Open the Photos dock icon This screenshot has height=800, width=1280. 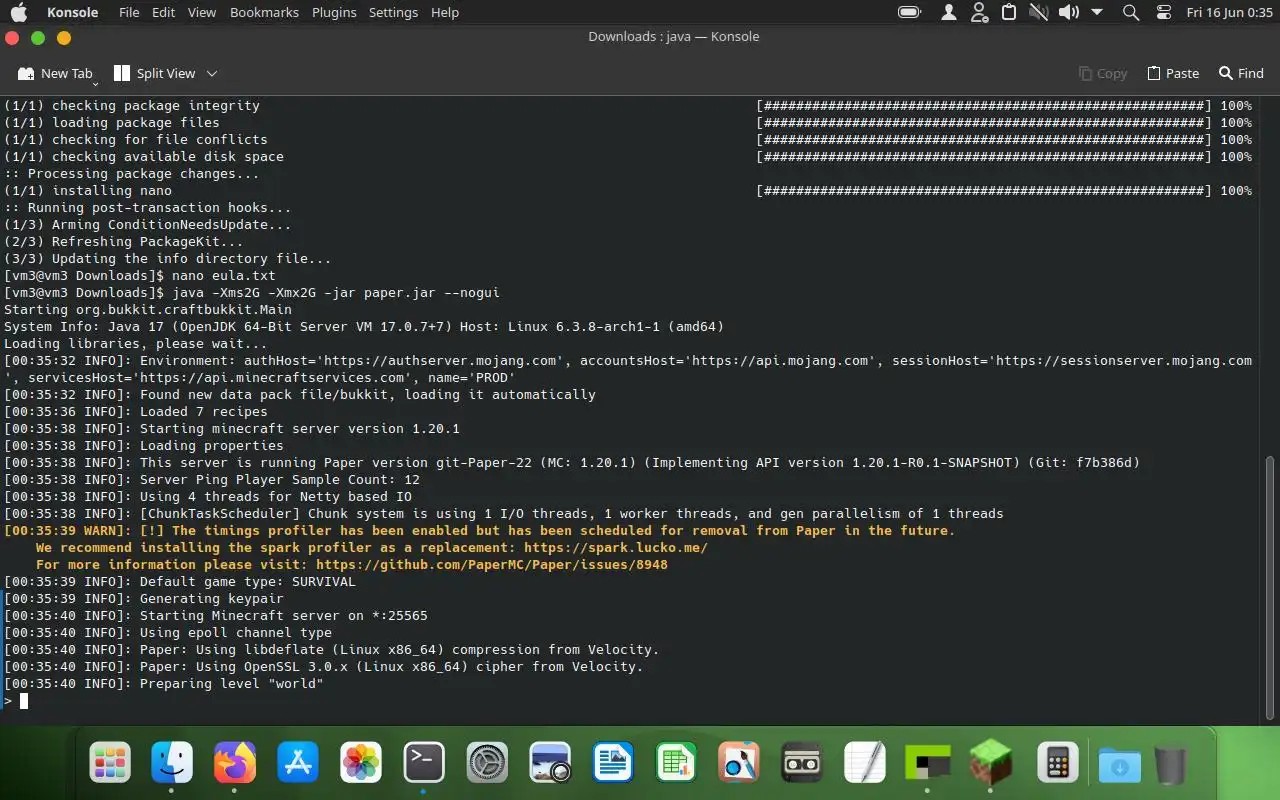361,763
